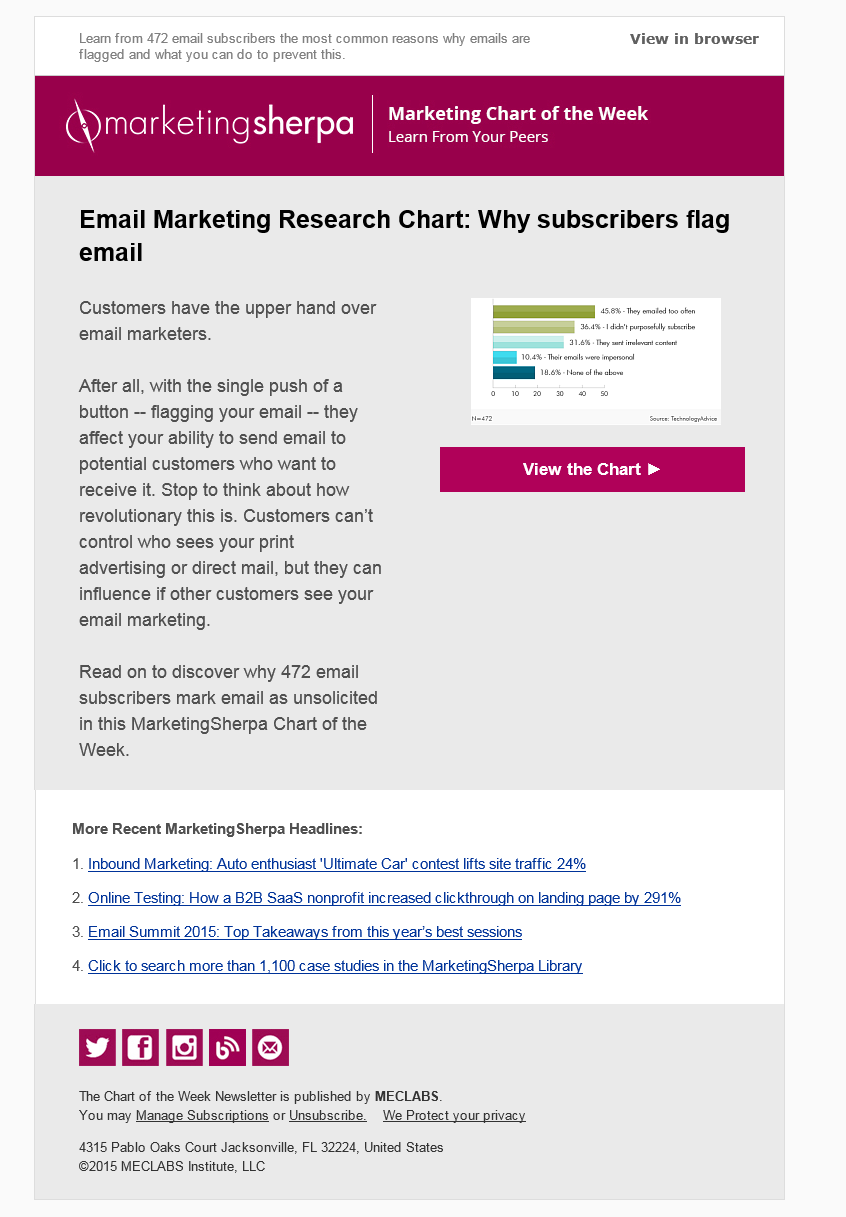Image resolution: width=846 pixels, height=1217 pixels.
Task: Click the Manage Subscriptions link
Action: point(202,1115)
